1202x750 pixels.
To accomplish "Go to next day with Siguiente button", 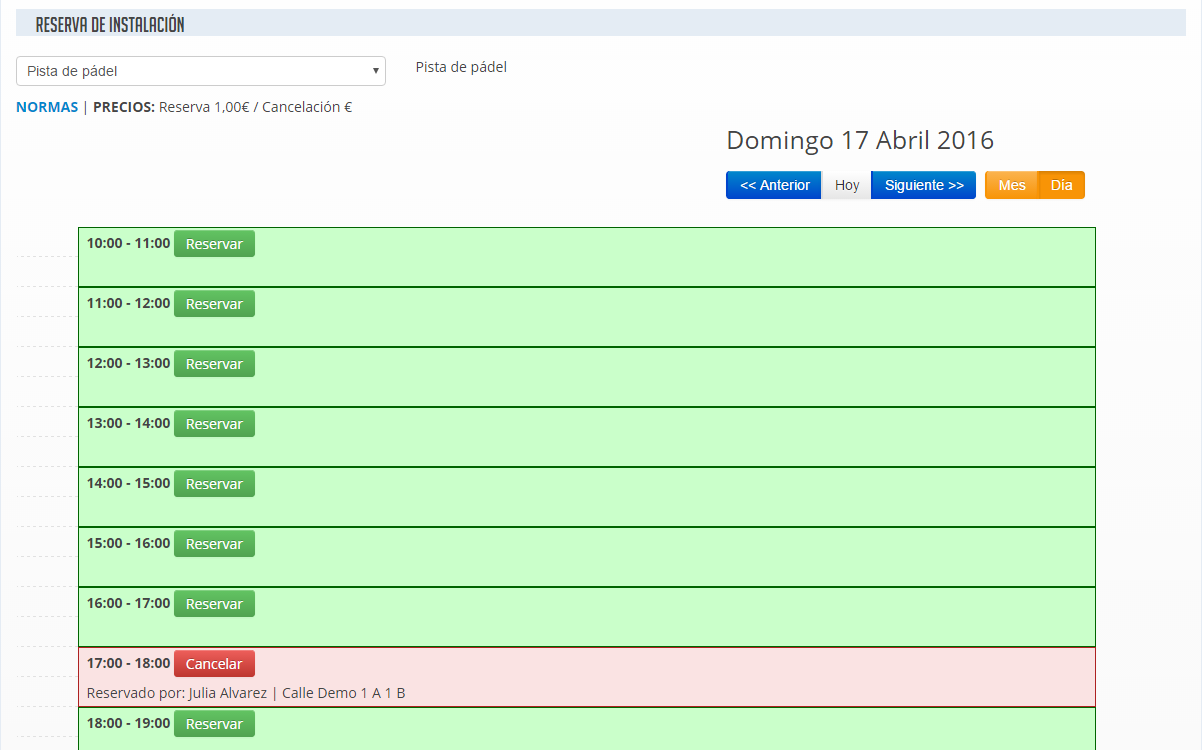I will 923,185.
